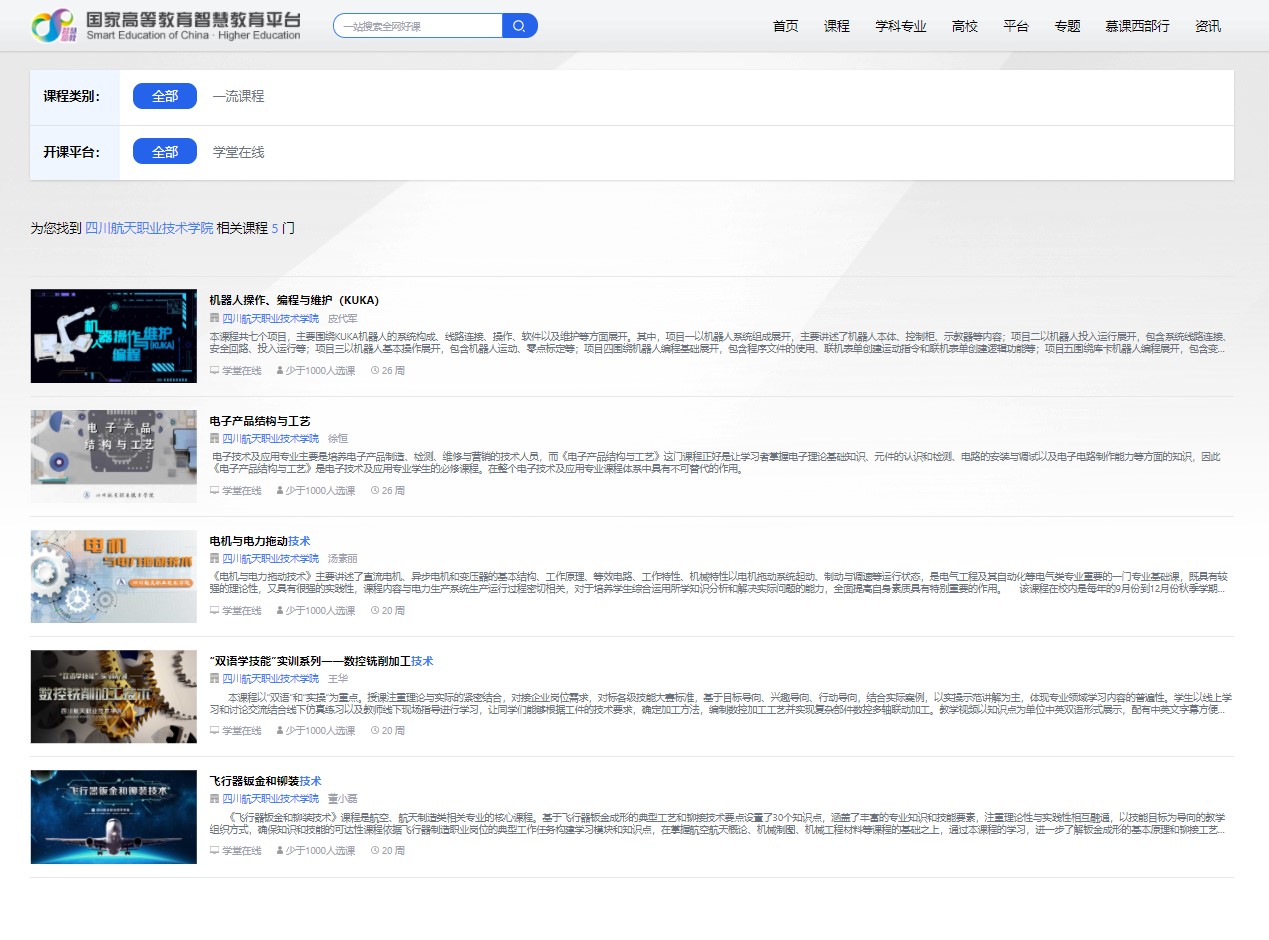
Task: Click 四川航天职业技术学院 link under 数控铣削加工技术
Action: (270, 678)
